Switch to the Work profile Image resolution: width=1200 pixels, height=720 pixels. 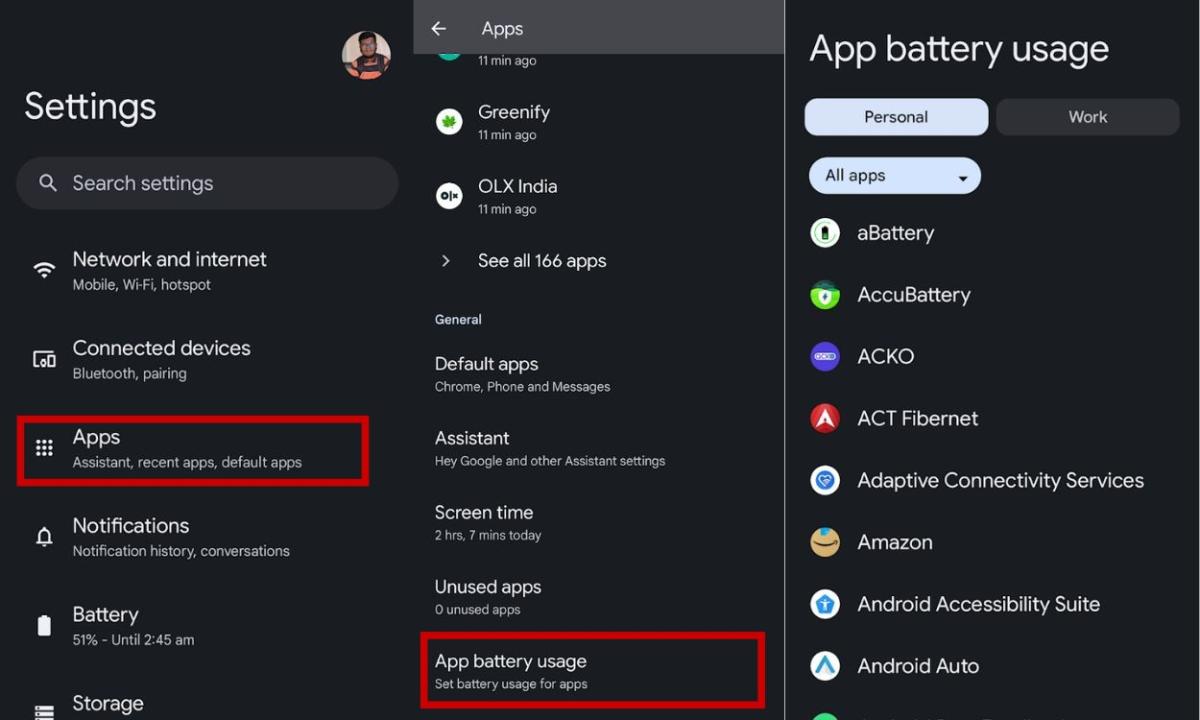click(1087, 117)
